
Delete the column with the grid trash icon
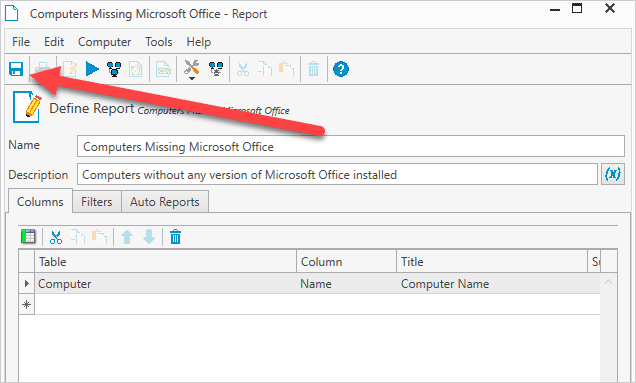176,237
